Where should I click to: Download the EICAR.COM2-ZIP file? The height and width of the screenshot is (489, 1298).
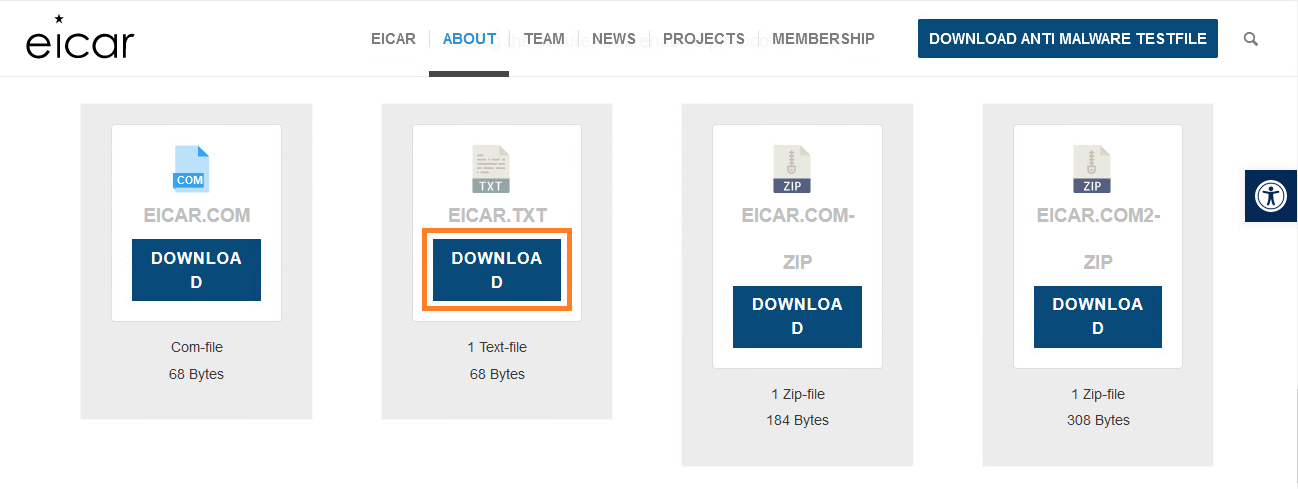coord(1098,316)
